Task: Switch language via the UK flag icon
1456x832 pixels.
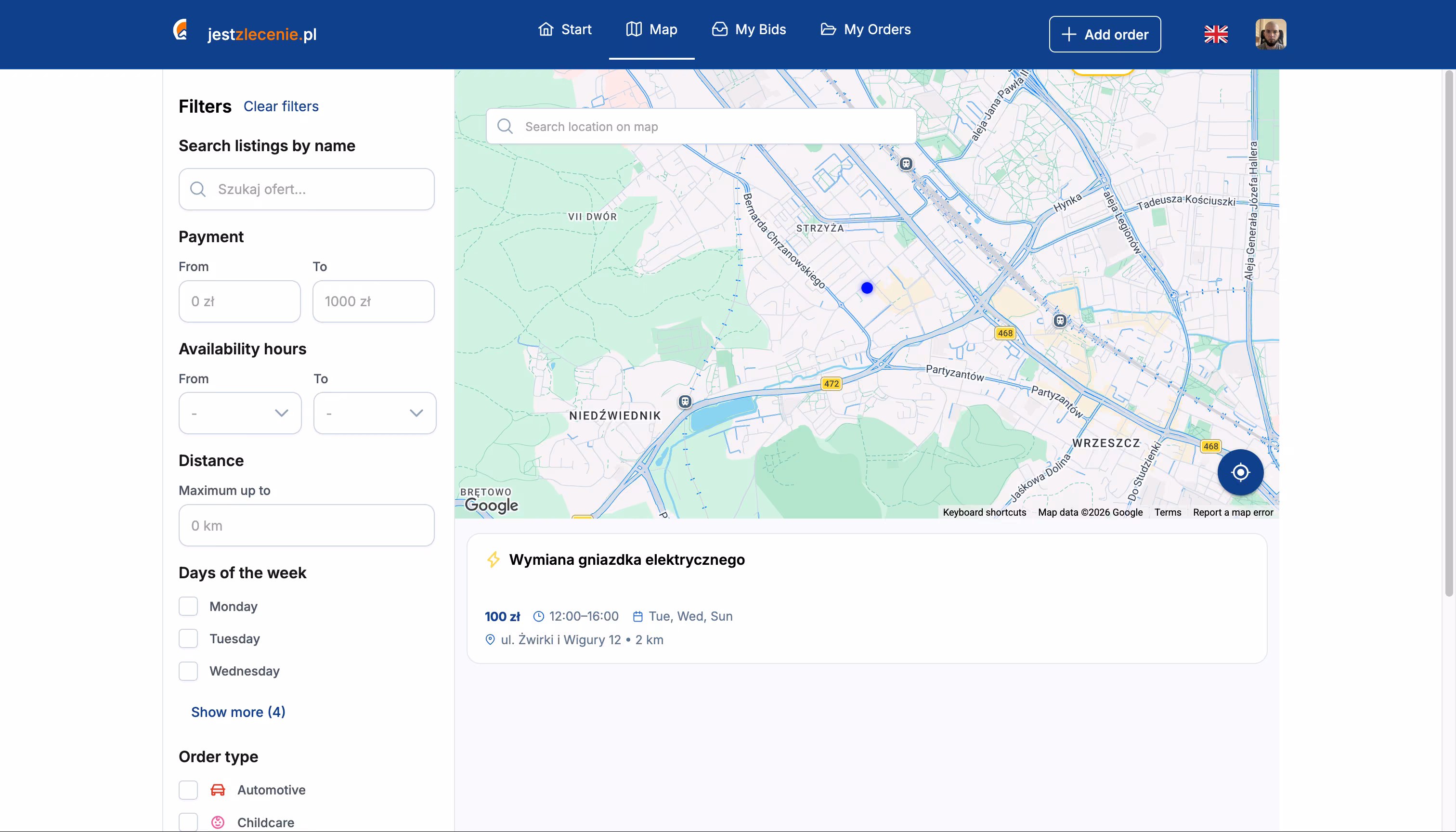Action: [x=1215, y=34]
